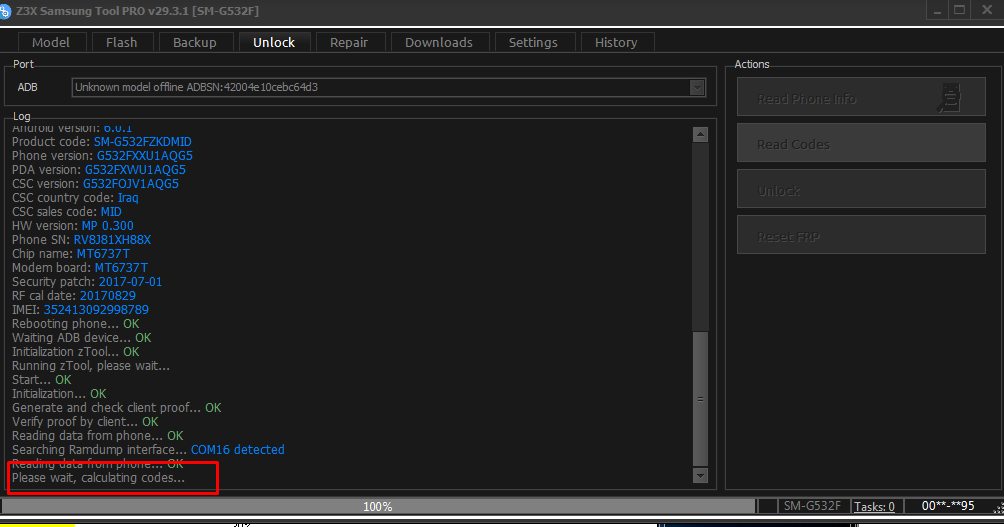This screenshot has height=527, width=1004.
Task: Maximize the Z3X Samsung Tool window
Action: pos(959,10)
